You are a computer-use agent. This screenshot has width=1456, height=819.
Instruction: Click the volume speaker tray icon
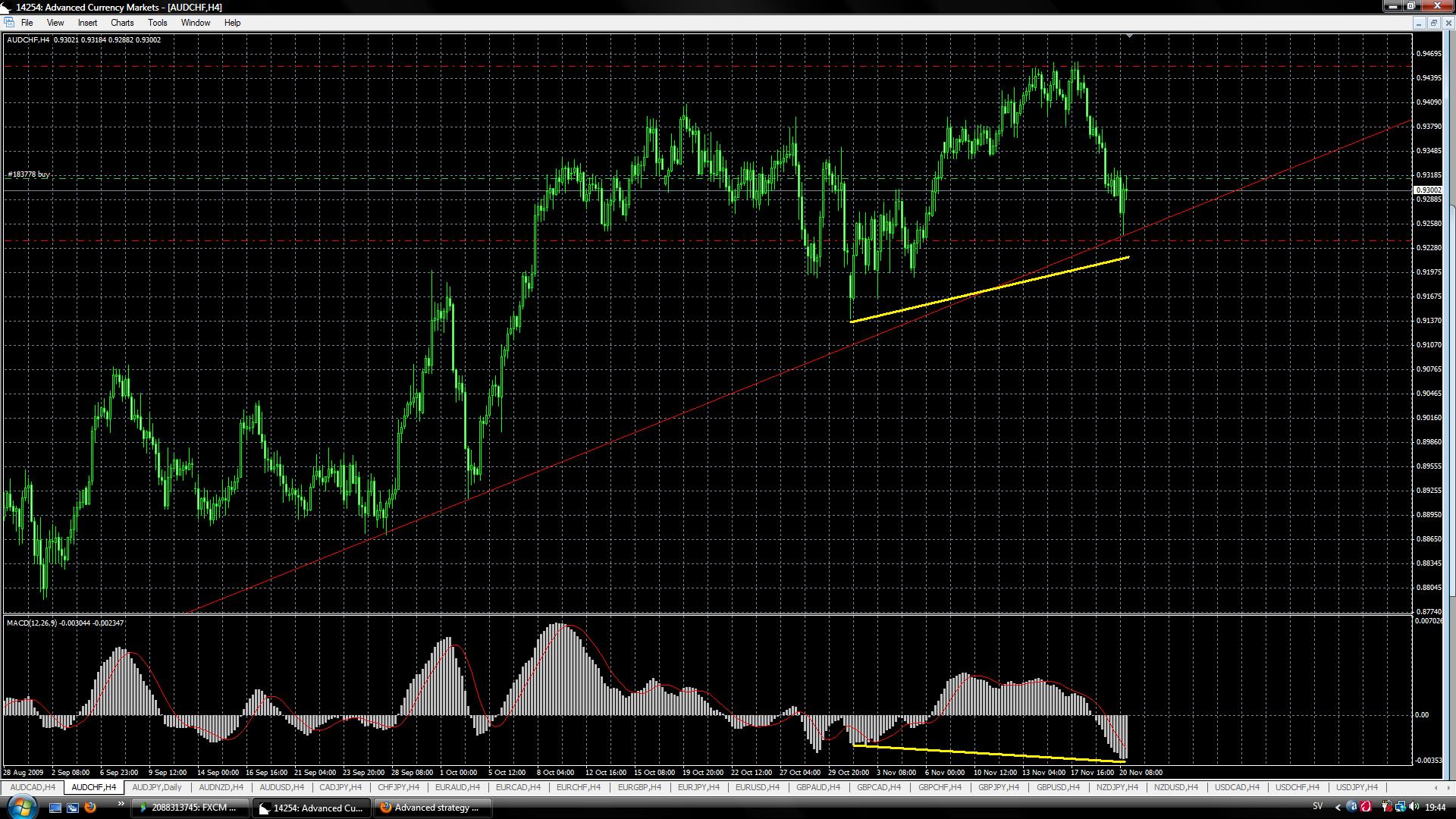(x=1414, y=807)
